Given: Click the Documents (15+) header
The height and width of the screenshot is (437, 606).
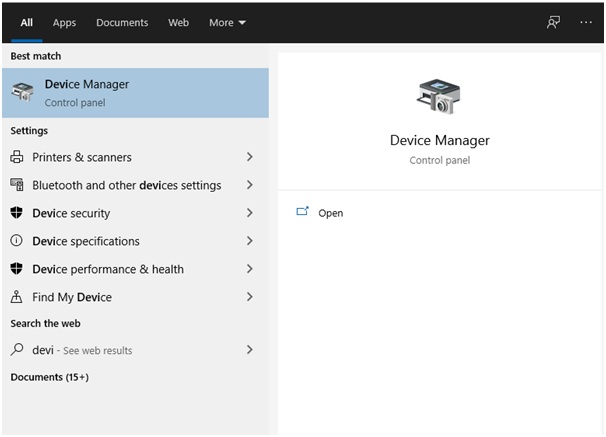Looking at the screenshot, I should (49, 377).
